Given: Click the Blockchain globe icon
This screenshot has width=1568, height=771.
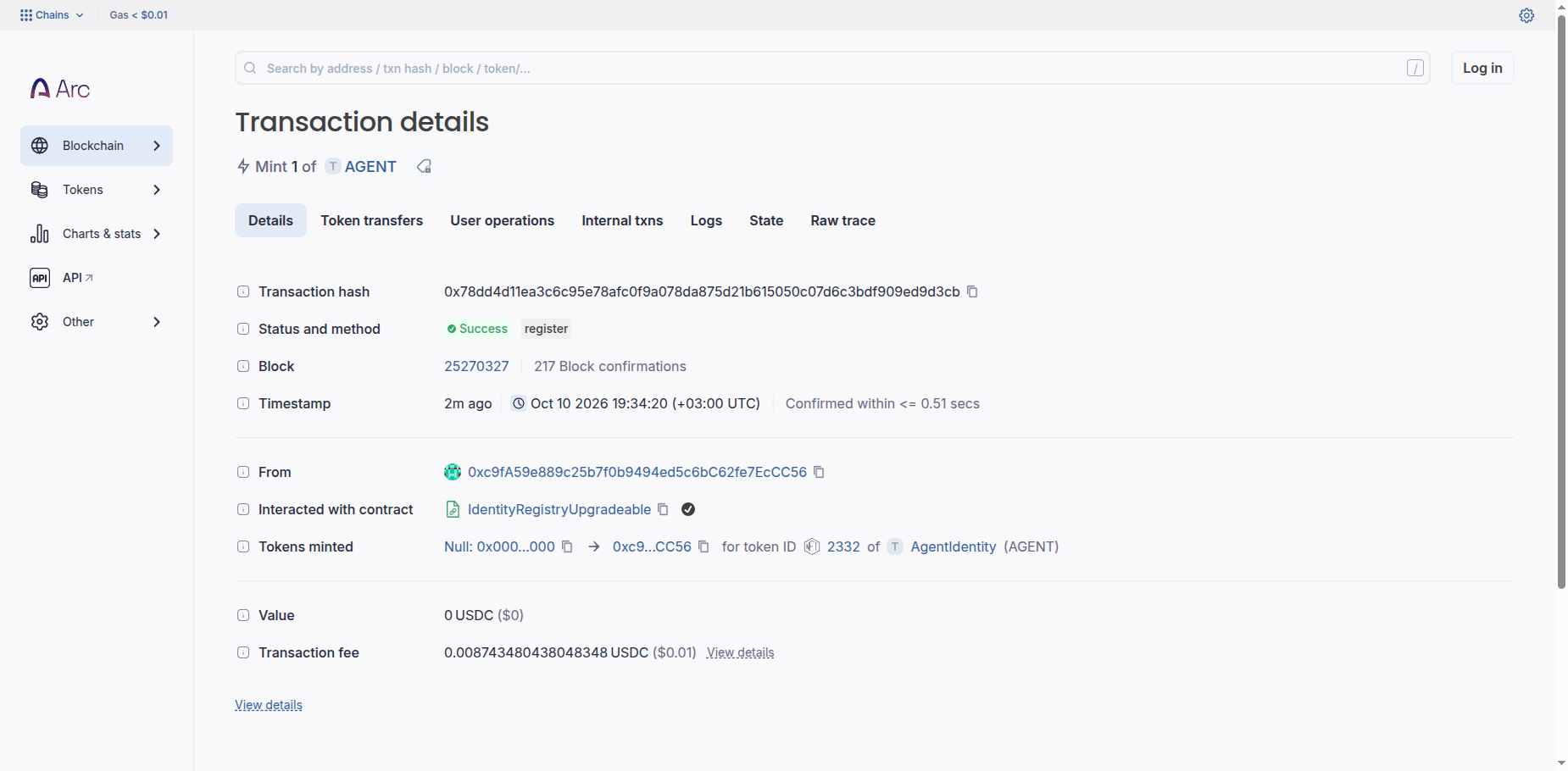Looking at the screenshot, I should 40,146.
